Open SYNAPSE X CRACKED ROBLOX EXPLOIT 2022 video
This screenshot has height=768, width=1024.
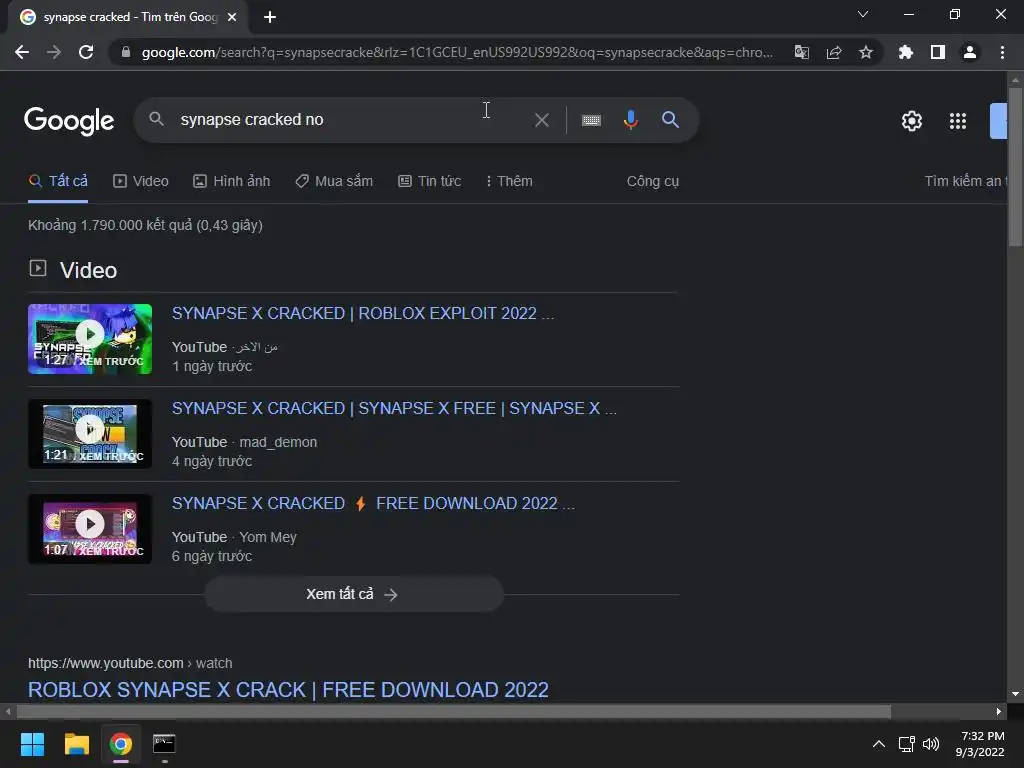click(362, 313)
